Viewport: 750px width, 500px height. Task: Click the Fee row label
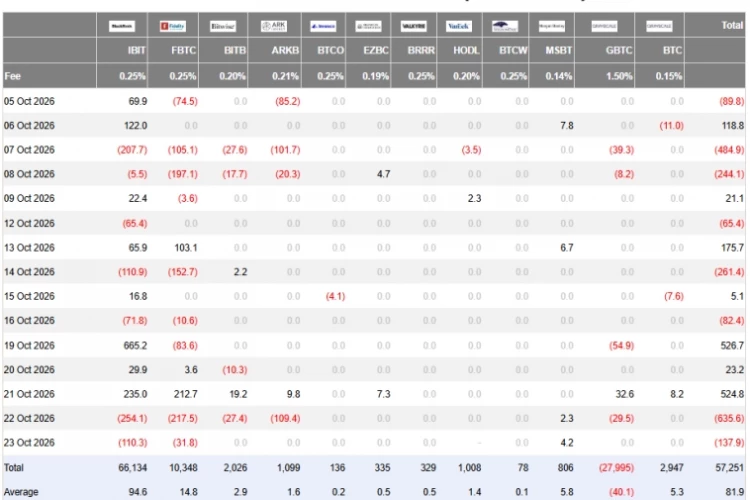coord(12,76)
